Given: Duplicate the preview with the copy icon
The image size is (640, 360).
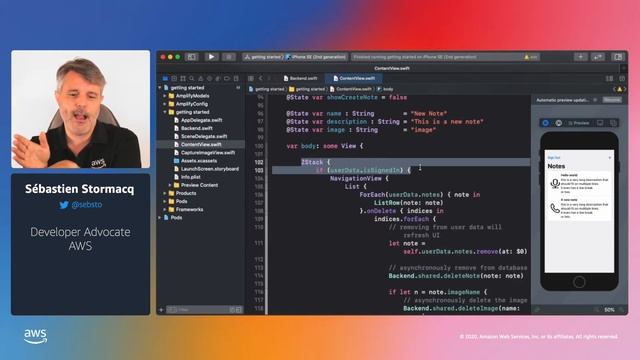Looking at the screenshot, I should pos(613,123).
